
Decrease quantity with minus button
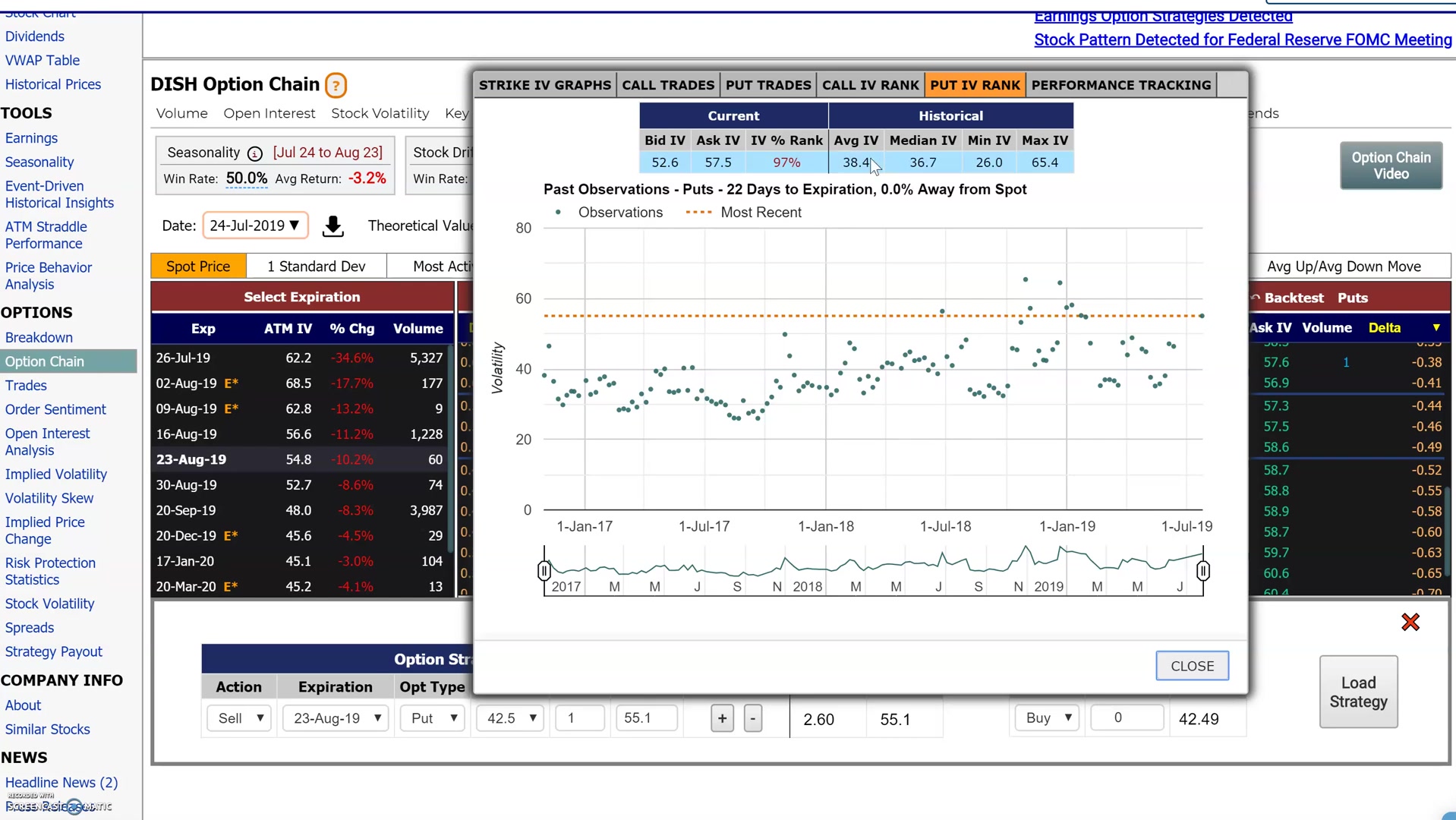point(752,718)
